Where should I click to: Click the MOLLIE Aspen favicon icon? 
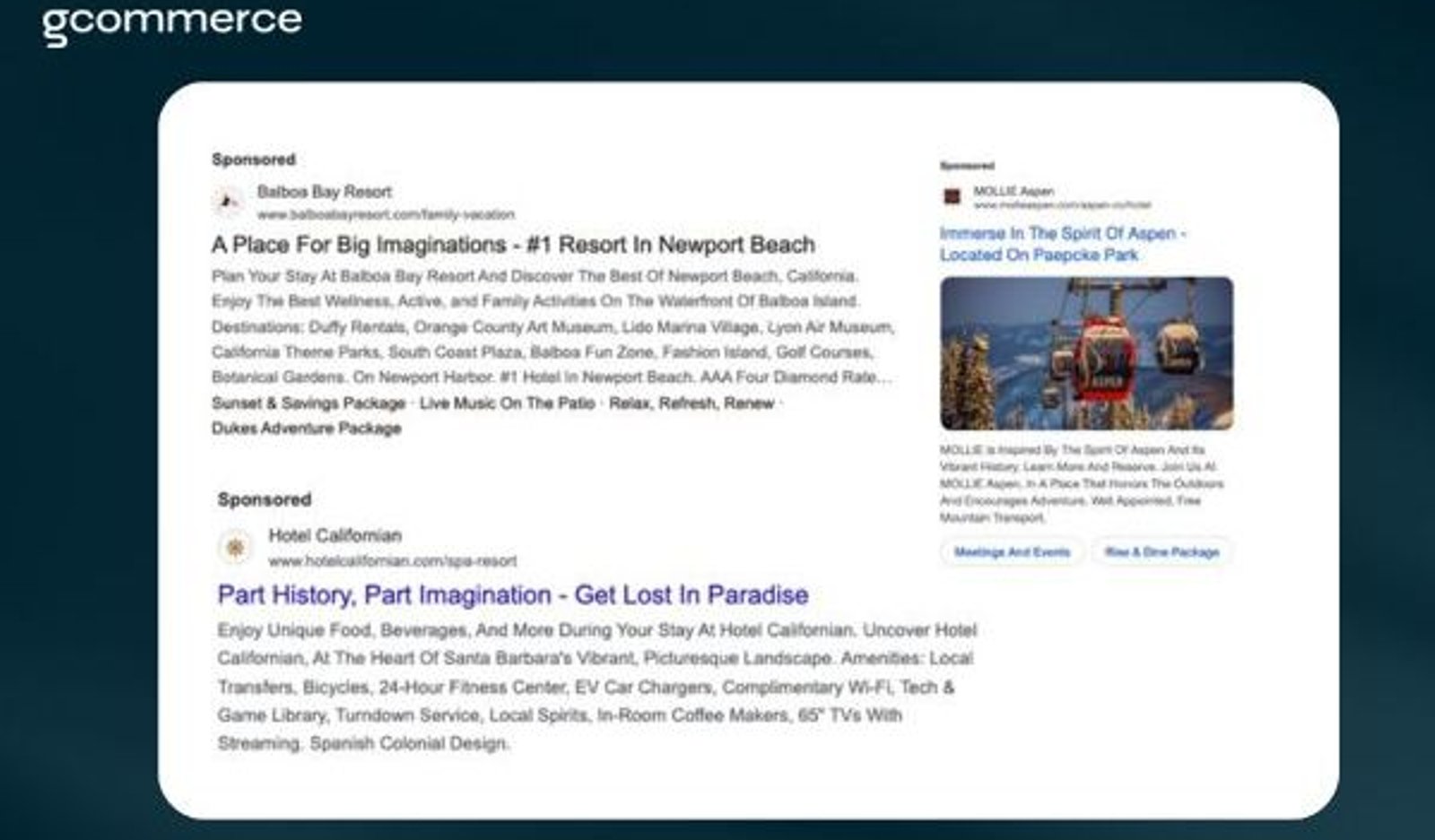(x=952, y=196)
